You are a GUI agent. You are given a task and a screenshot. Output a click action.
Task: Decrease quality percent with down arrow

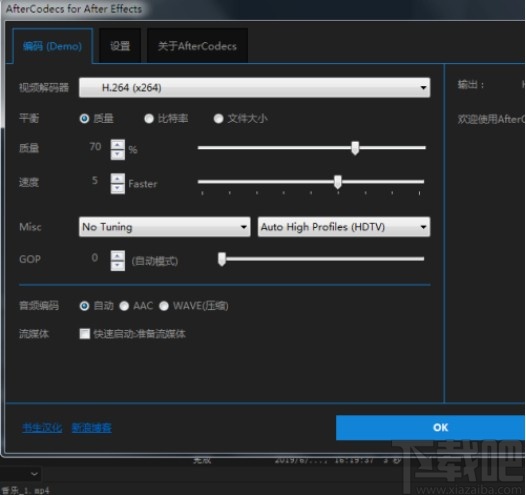click(x=118, y=155)
